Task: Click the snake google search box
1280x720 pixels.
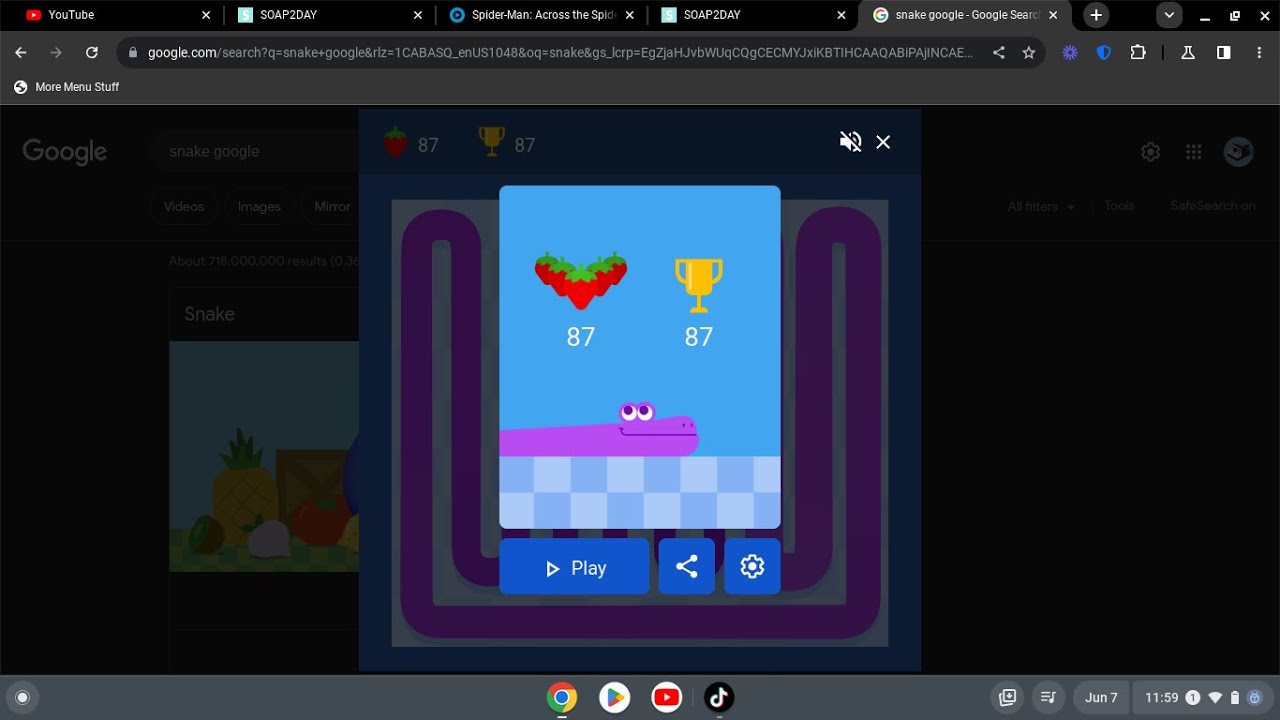Action: click(255, 151)
